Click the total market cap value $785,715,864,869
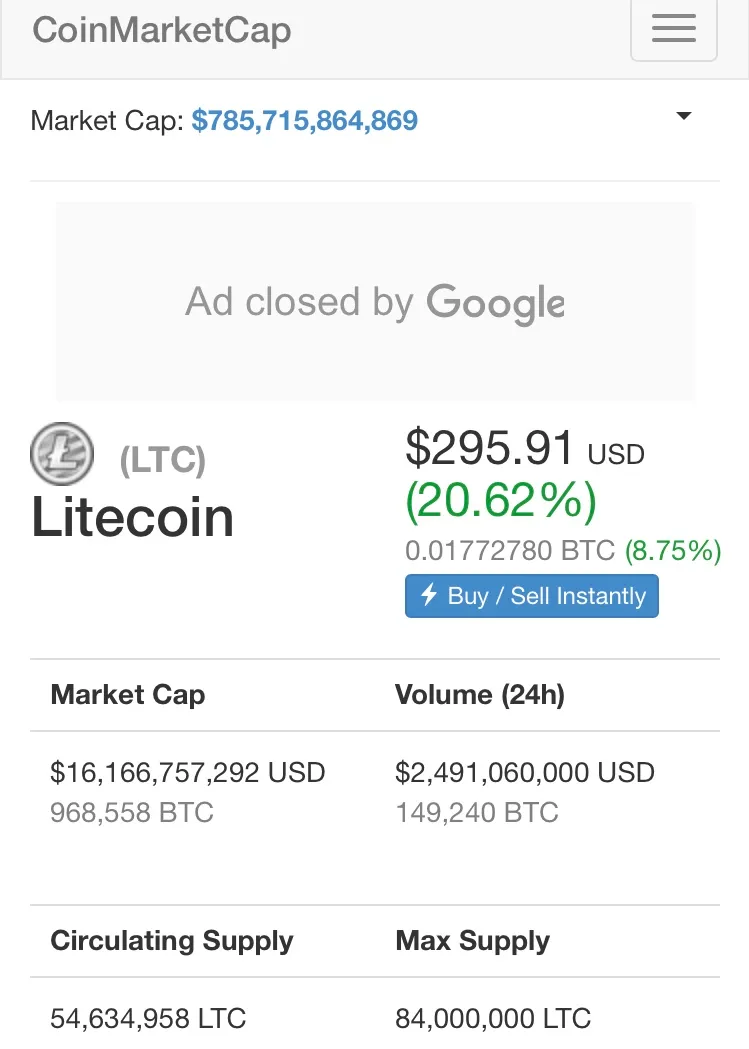This screenshot has width=749, height=1049. click(x=304, y=120)
